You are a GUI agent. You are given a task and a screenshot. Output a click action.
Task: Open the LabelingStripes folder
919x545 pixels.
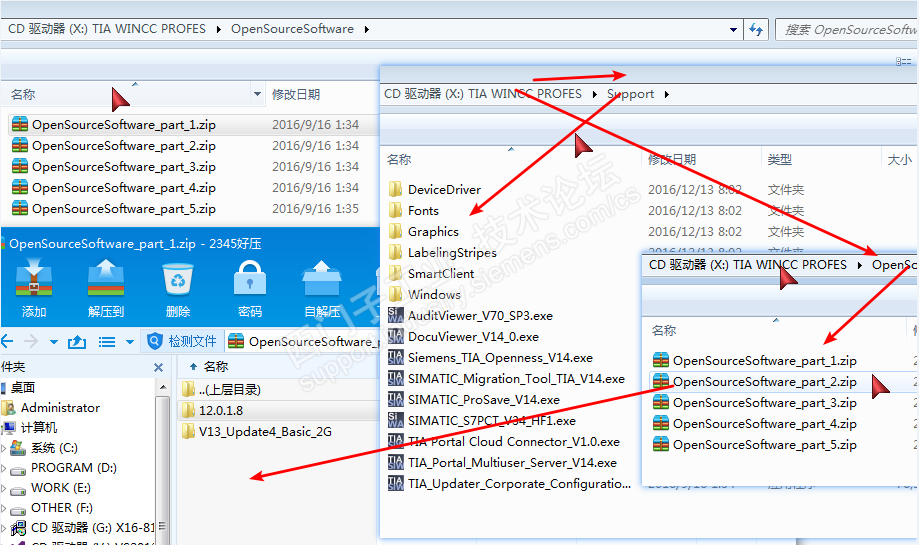[x=443, y=253]
